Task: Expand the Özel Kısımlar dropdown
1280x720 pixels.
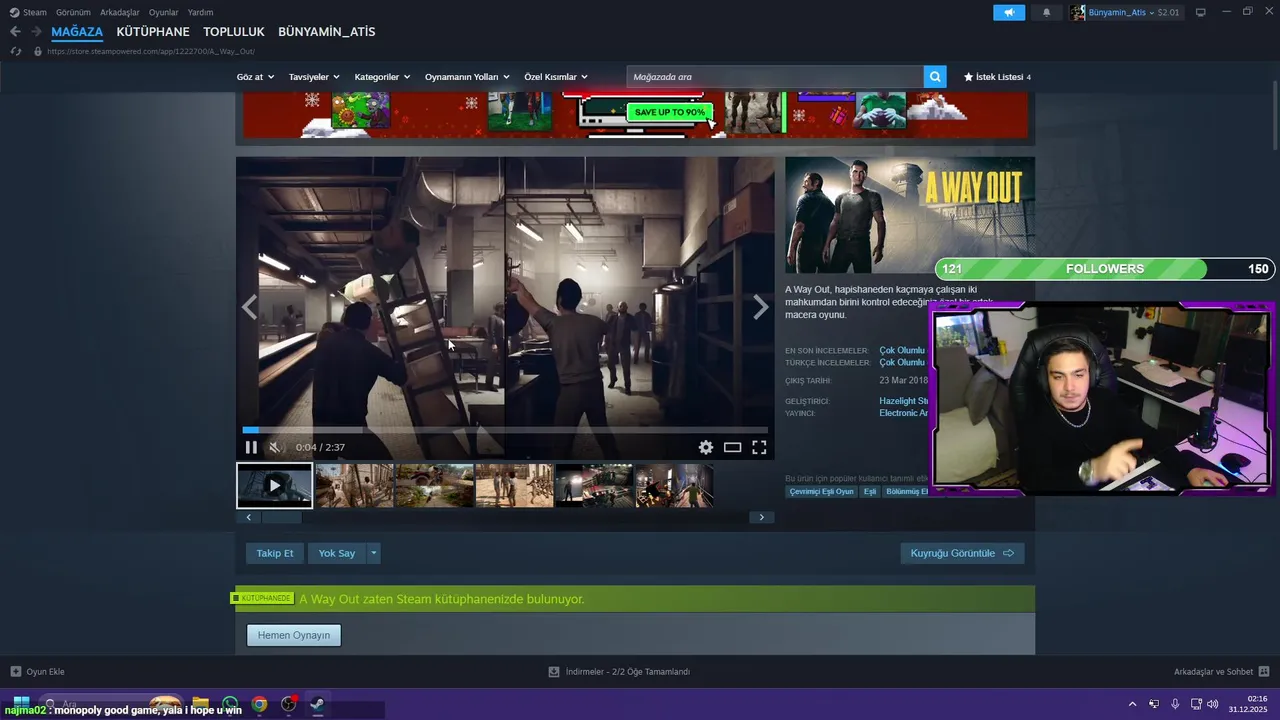Action: point(556,77)
